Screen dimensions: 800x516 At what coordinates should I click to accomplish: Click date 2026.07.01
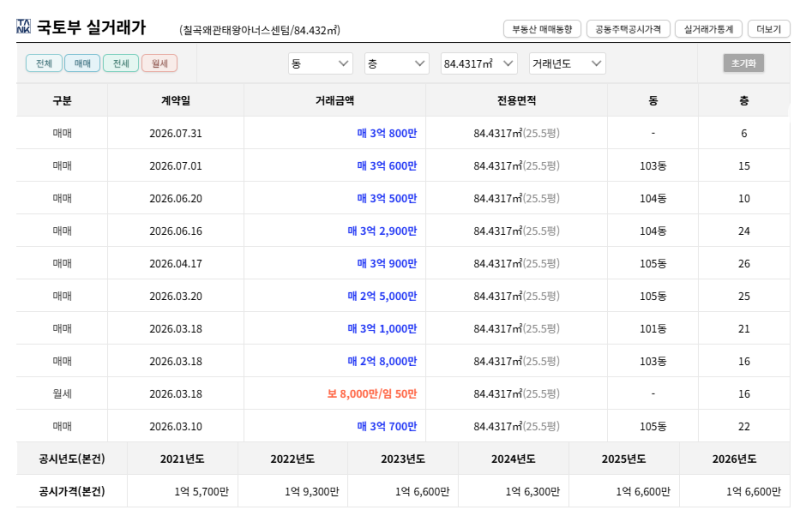176,166
